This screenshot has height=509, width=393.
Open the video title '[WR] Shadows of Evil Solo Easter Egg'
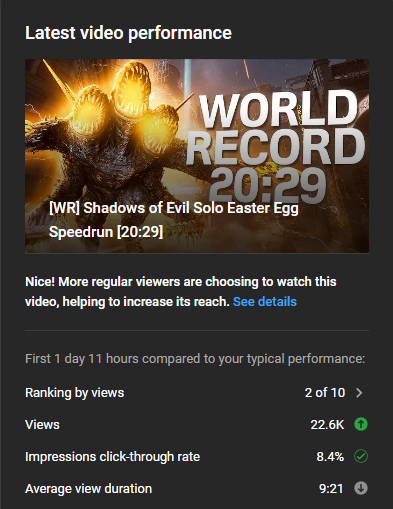[x=174, y=220]
